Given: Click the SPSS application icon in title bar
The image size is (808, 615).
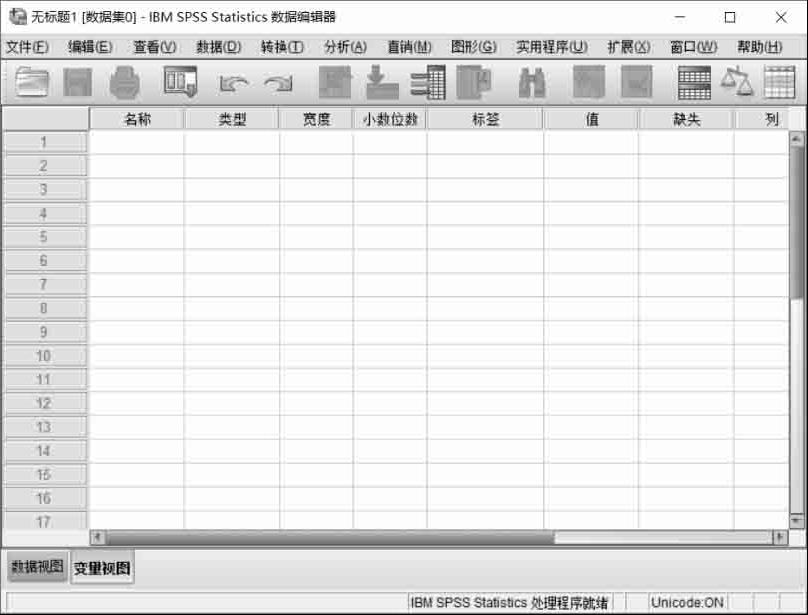Looking at the screenshot, I should pos(18,16).
